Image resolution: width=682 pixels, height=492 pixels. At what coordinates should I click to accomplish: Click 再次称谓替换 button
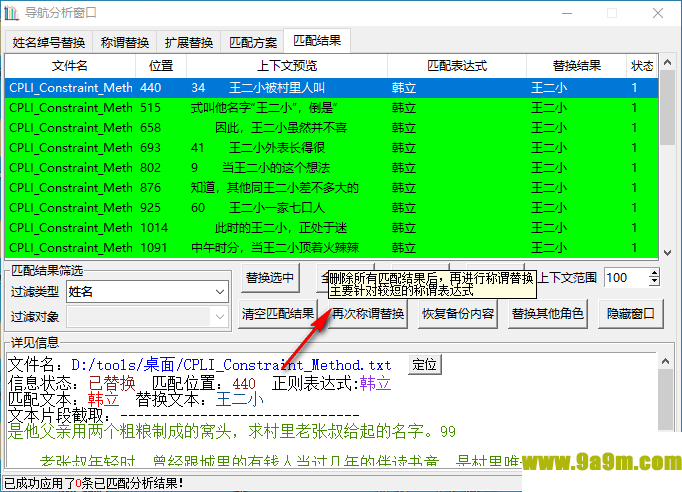[x=368, y=314]
